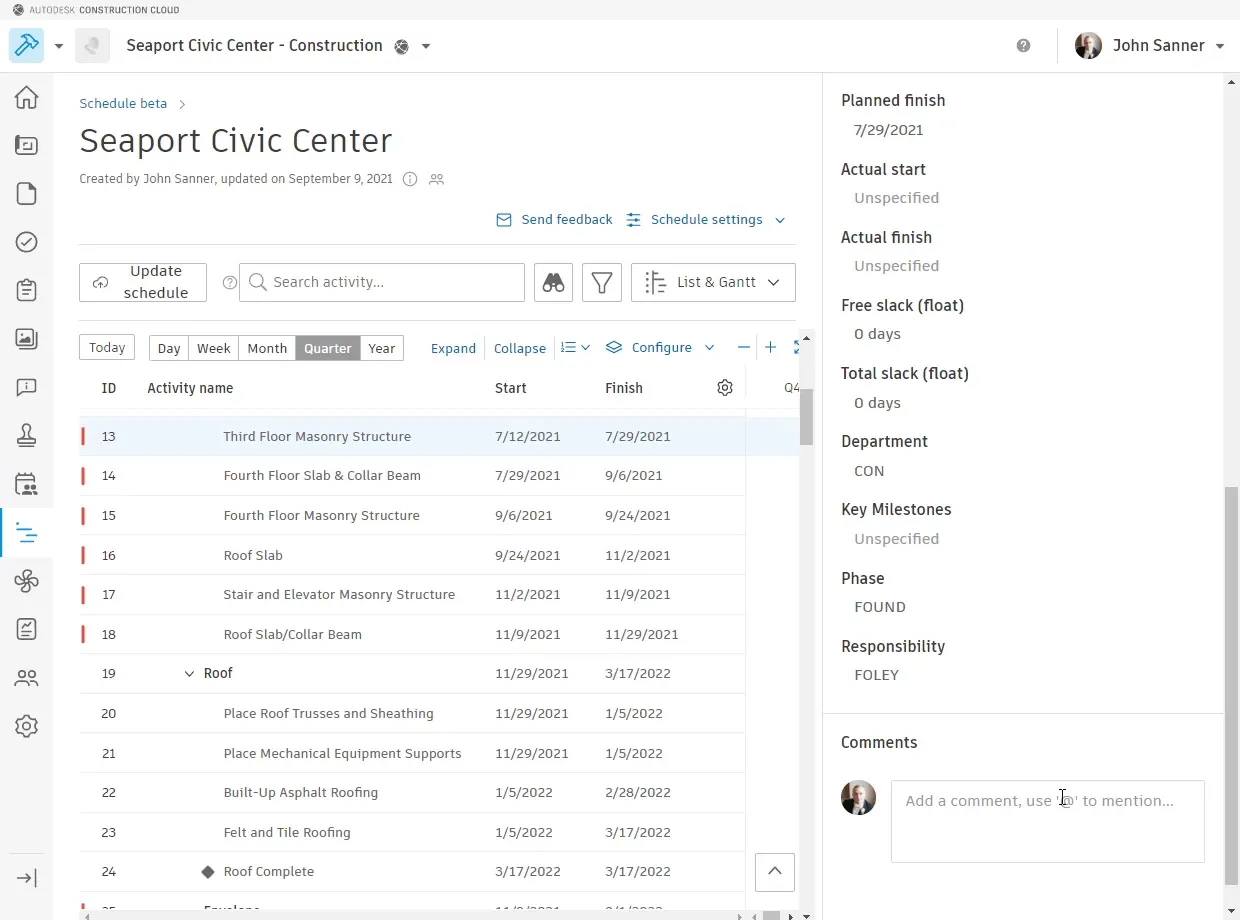Open the Photos icon in sidebar
1240x920 pixels.
(x=26, y=338)
